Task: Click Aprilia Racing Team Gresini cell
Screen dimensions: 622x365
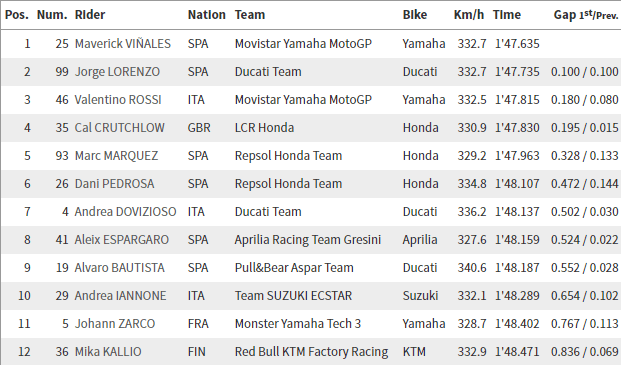Action: point(307,240)
